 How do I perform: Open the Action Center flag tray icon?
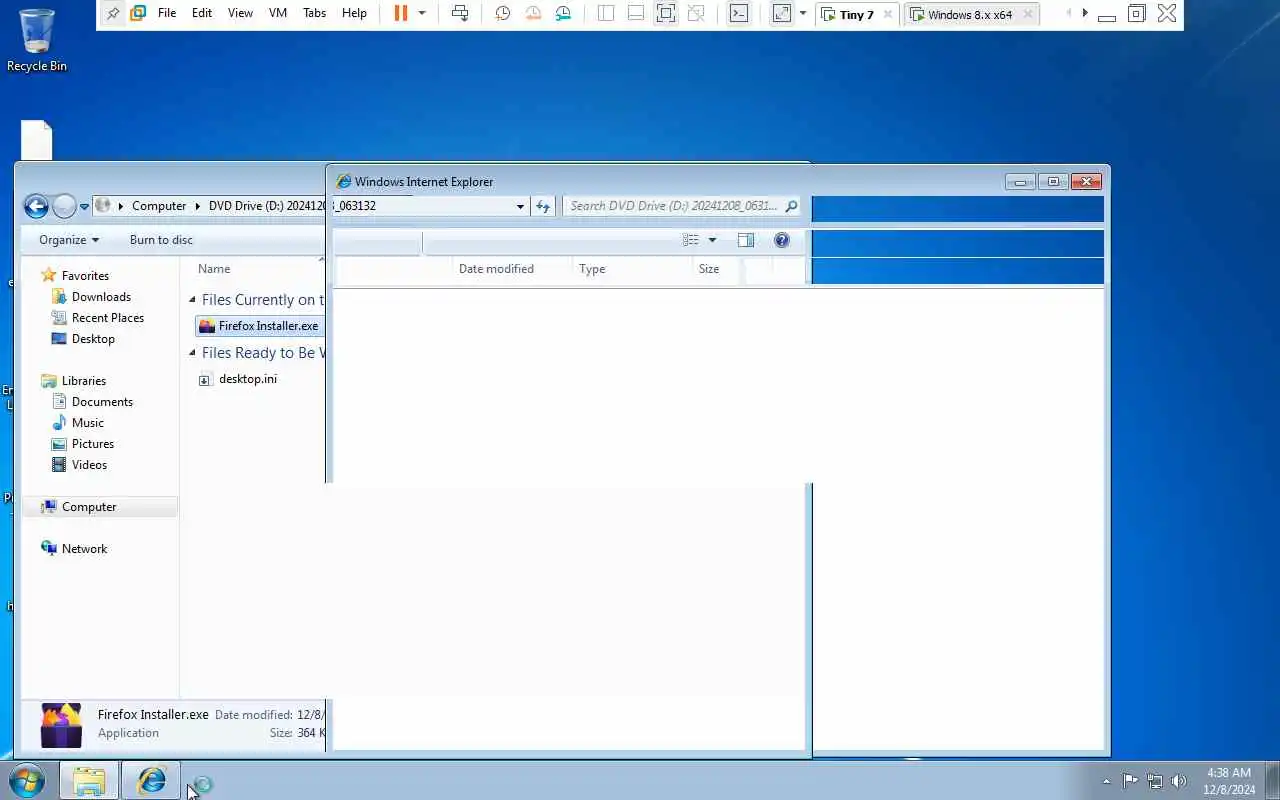click(x=1130, y=781)
